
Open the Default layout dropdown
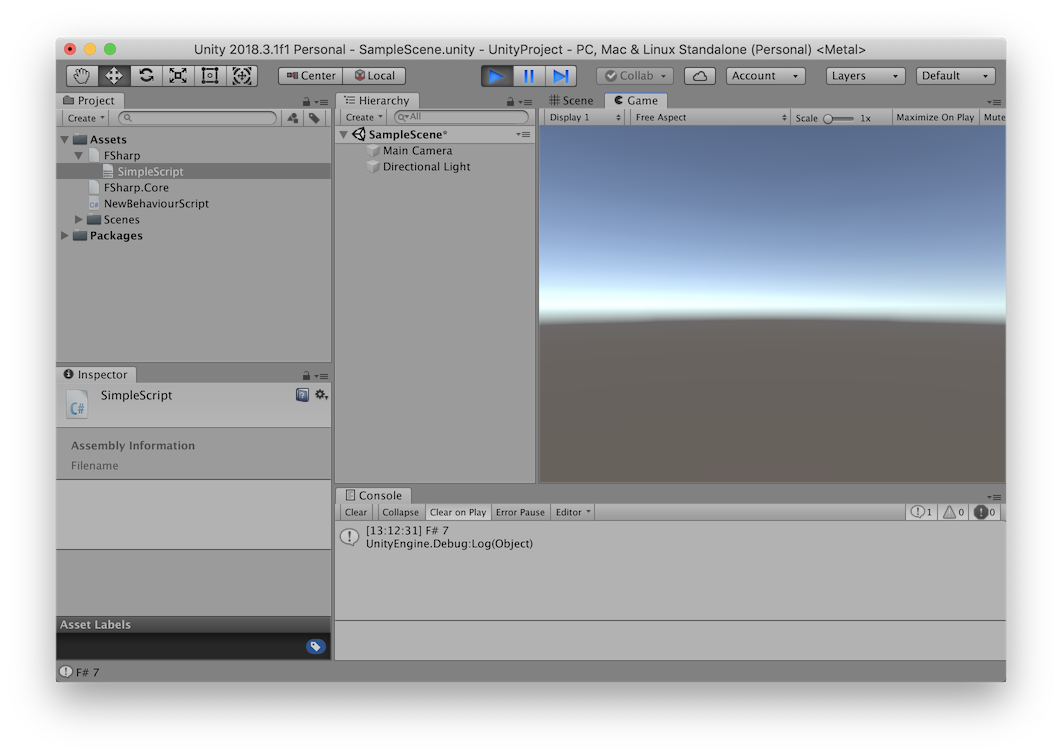955,76
